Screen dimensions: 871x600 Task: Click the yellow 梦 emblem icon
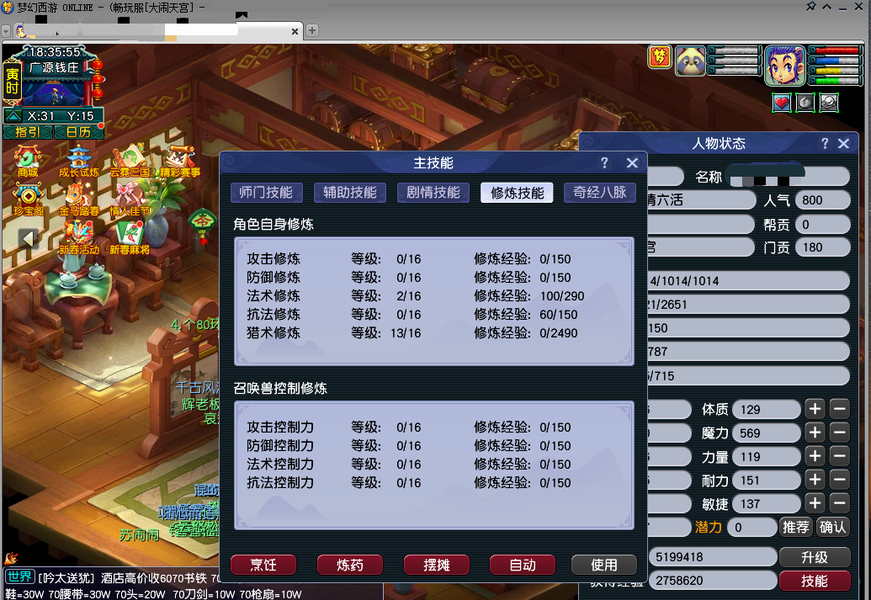659,57
